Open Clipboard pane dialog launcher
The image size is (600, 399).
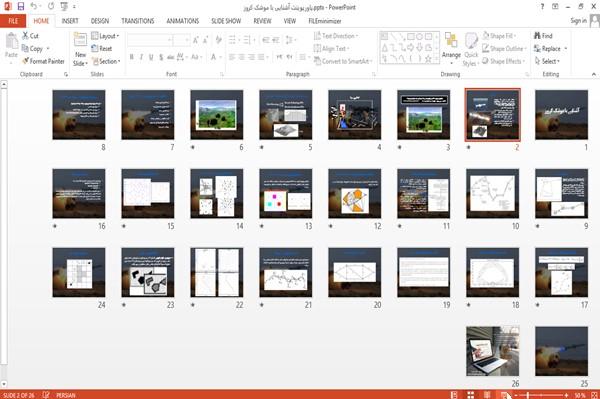pyautogui.click(x=66, y=75)
